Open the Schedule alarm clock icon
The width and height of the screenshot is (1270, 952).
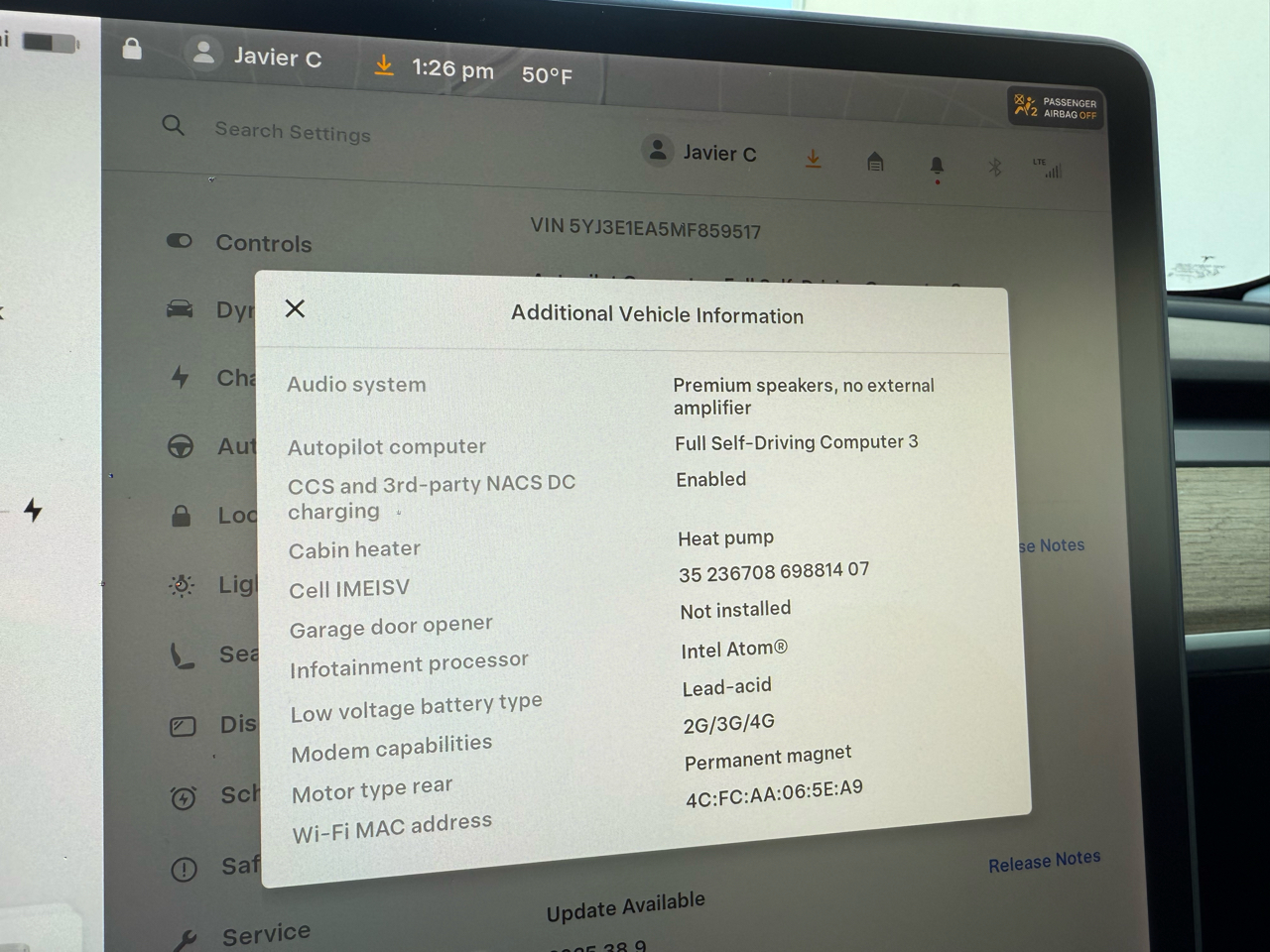point(184,797)
